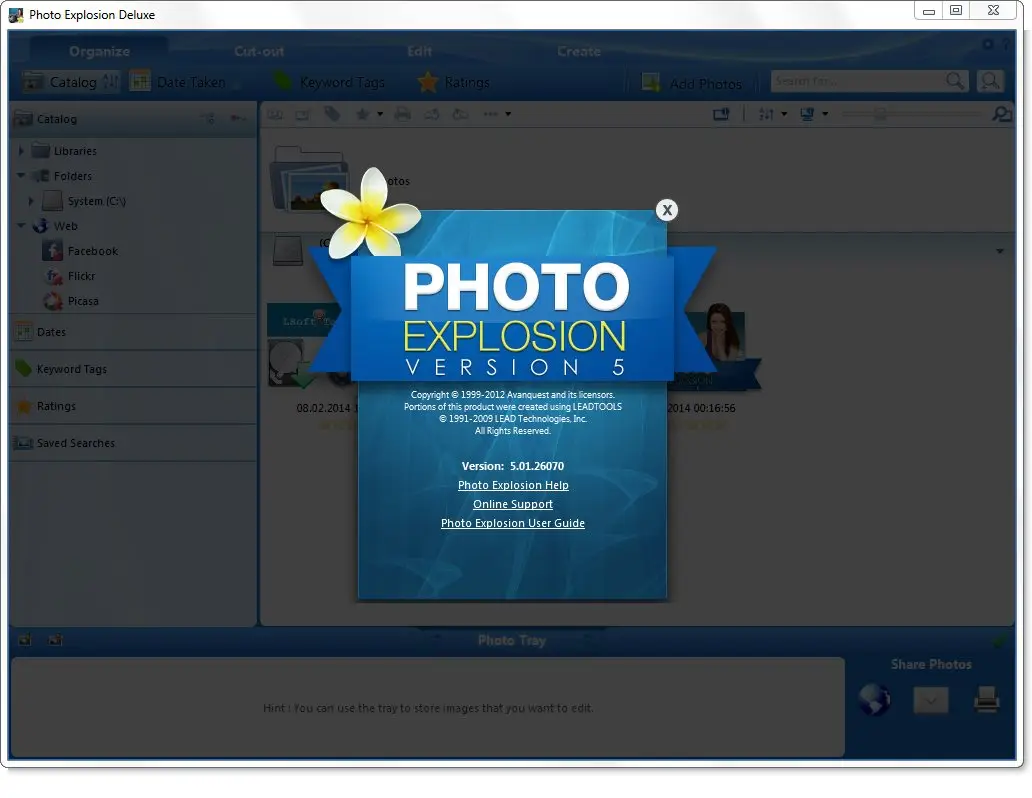Select the Picasa entry under Web
This screenshot has width=1032, height=798.
point(83,301)
